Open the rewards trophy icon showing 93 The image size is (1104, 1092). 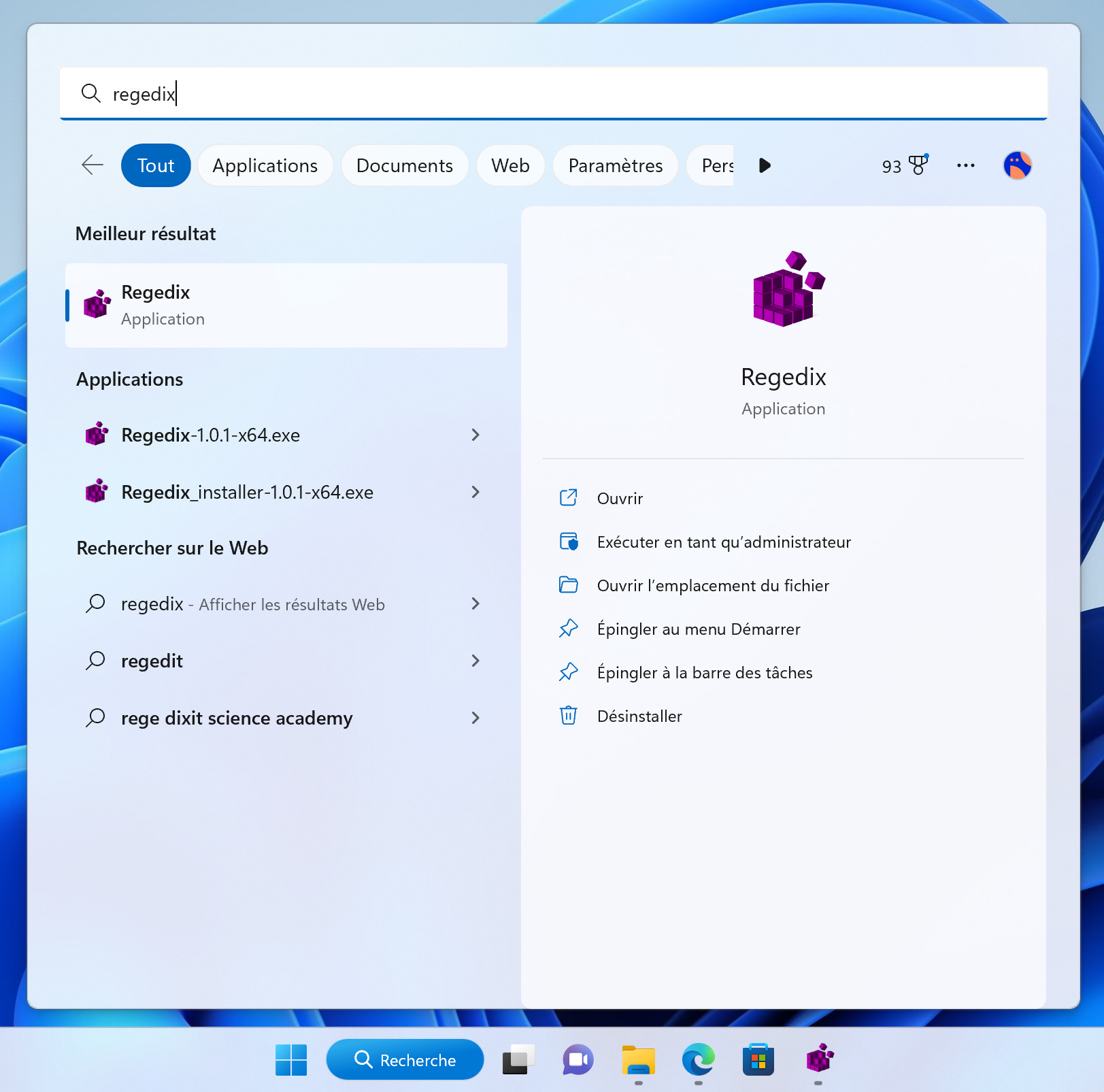[x=905, y=165]
